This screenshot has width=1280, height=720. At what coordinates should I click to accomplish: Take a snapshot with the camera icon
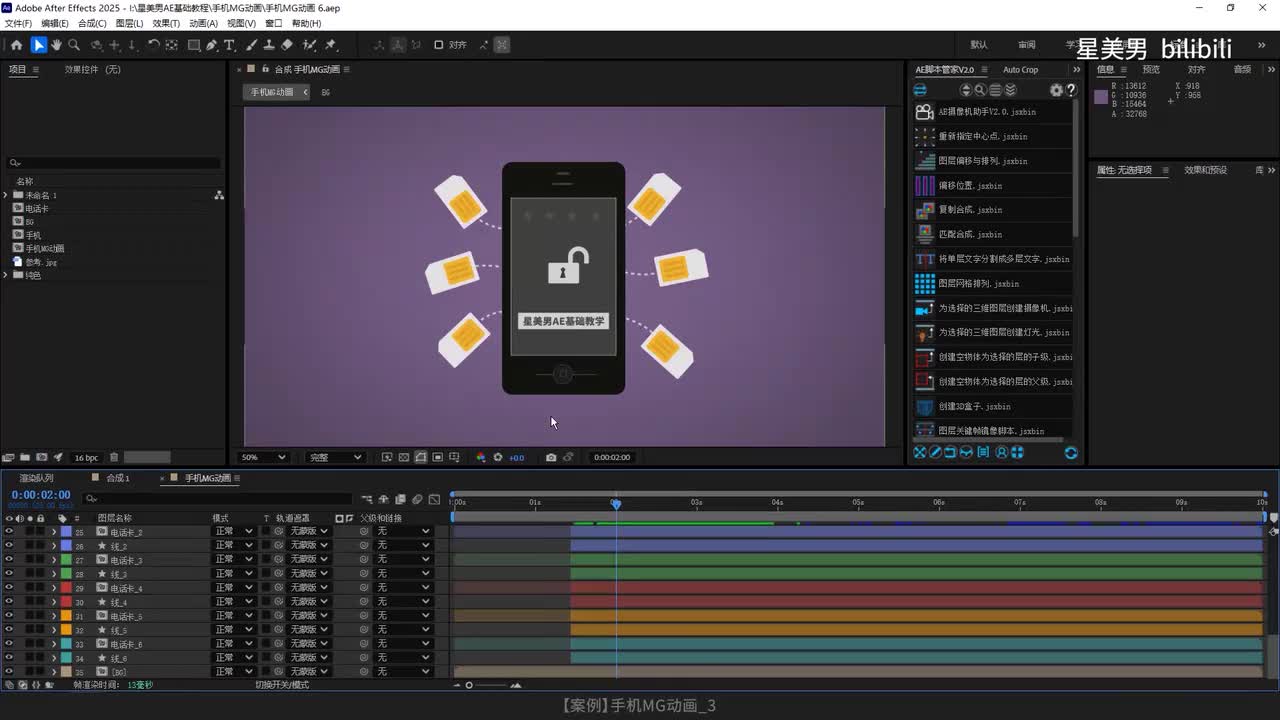point(551,457)
